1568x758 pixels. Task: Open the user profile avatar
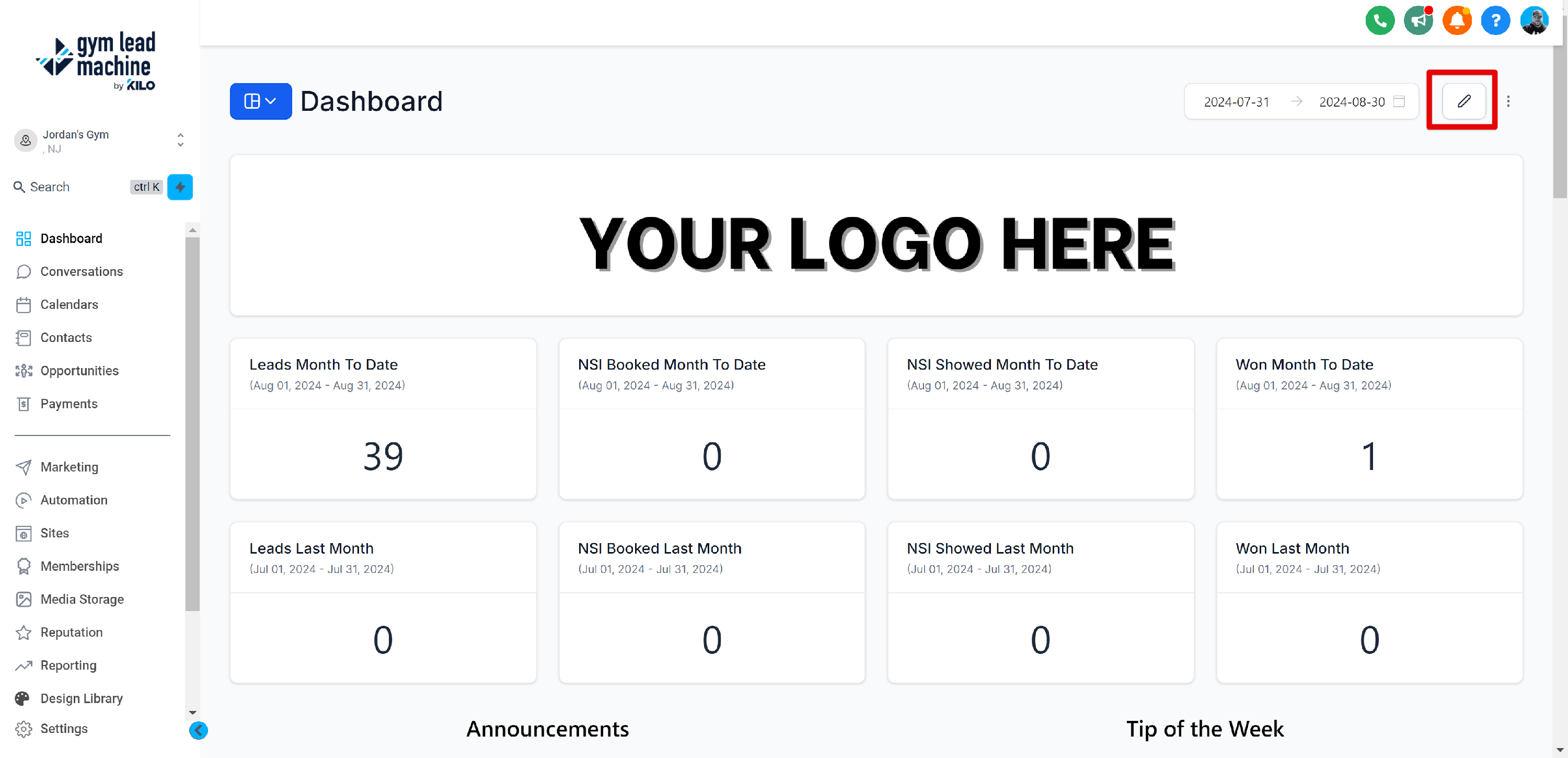tap(1534, 21)
